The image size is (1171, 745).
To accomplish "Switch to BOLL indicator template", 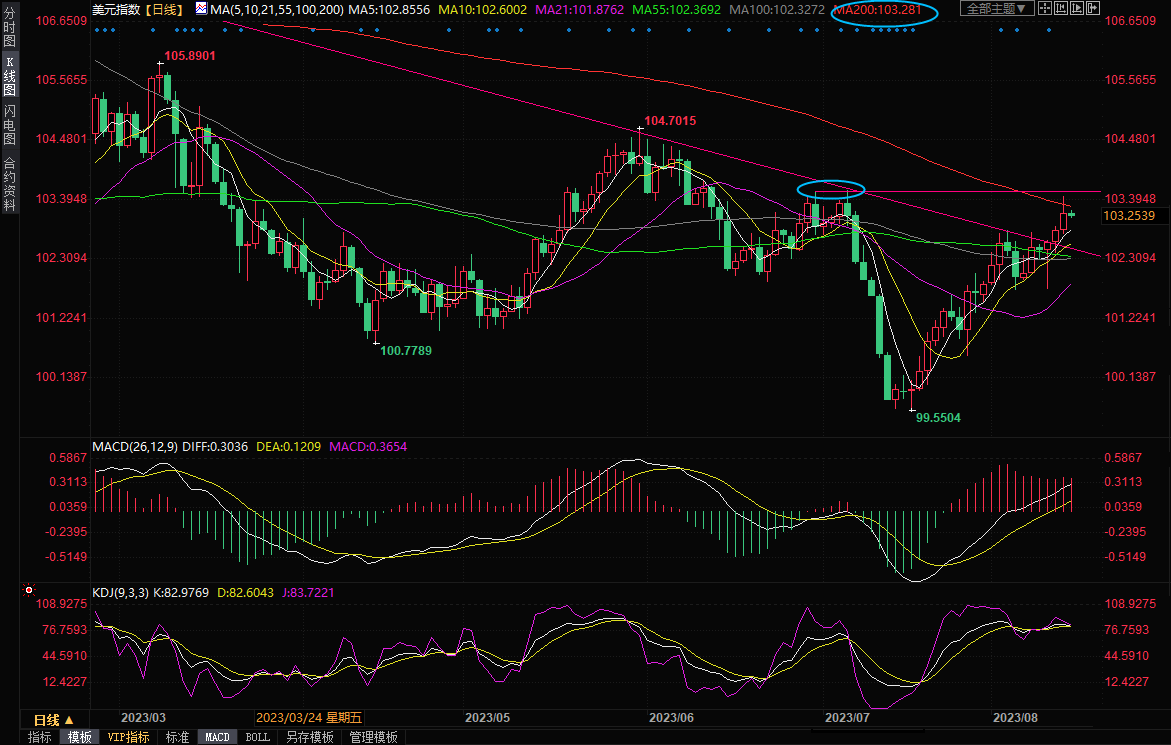I will (257, 737).
